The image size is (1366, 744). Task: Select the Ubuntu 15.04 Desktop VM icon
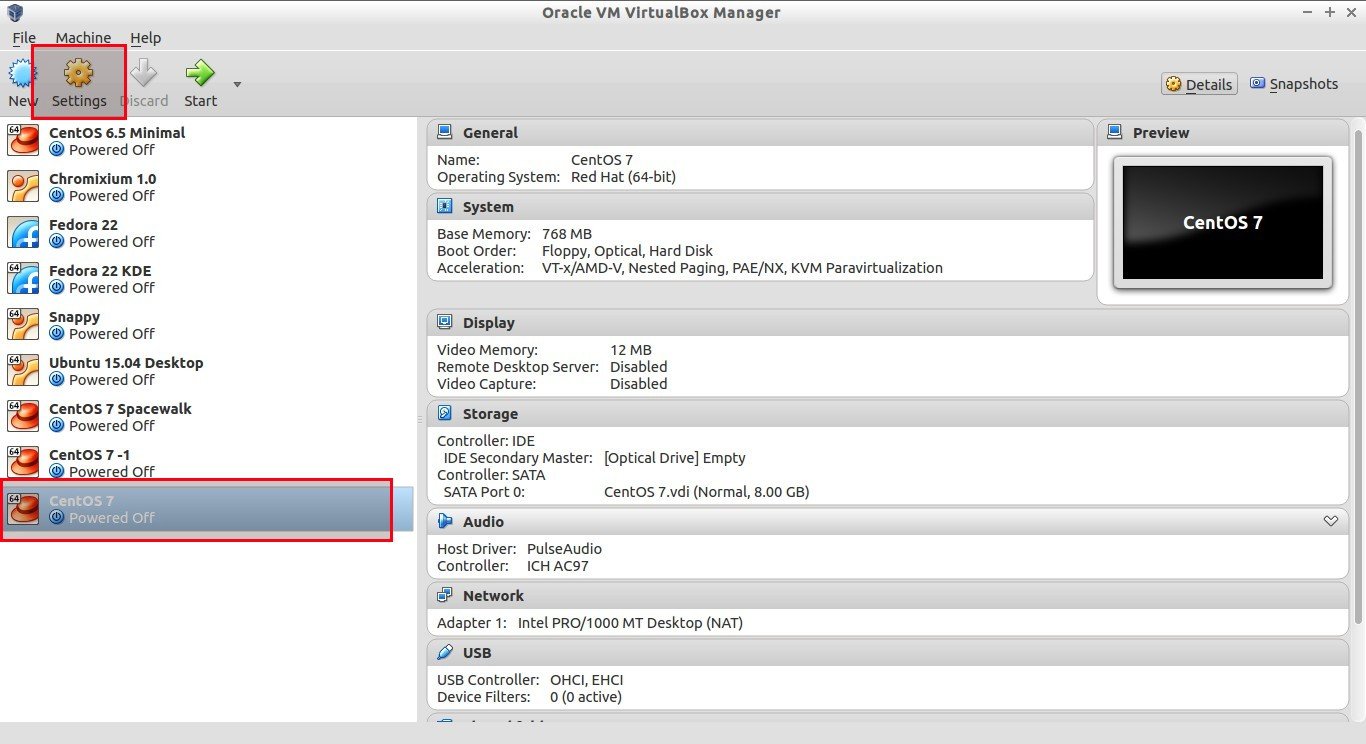[23, 371]
